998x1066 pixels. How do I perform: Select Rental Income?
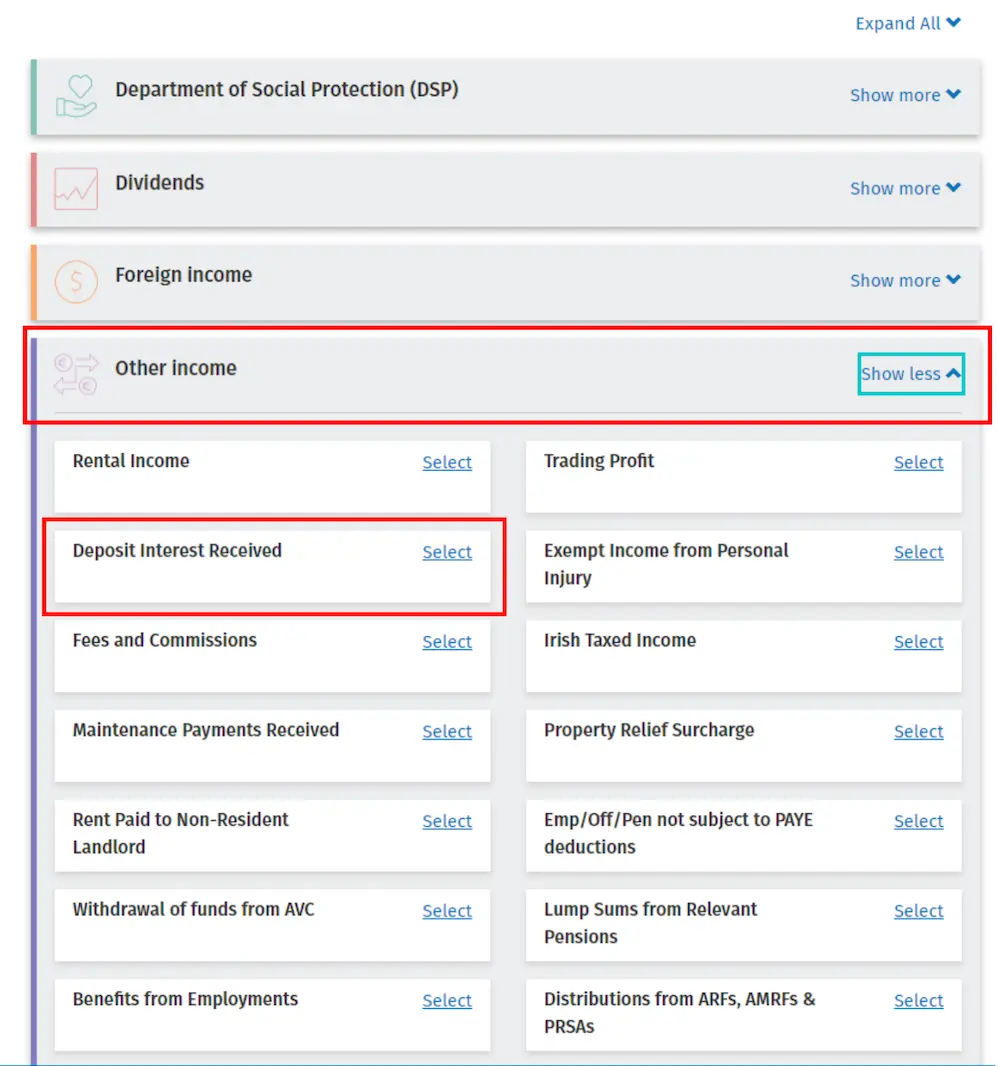[446, 462]
